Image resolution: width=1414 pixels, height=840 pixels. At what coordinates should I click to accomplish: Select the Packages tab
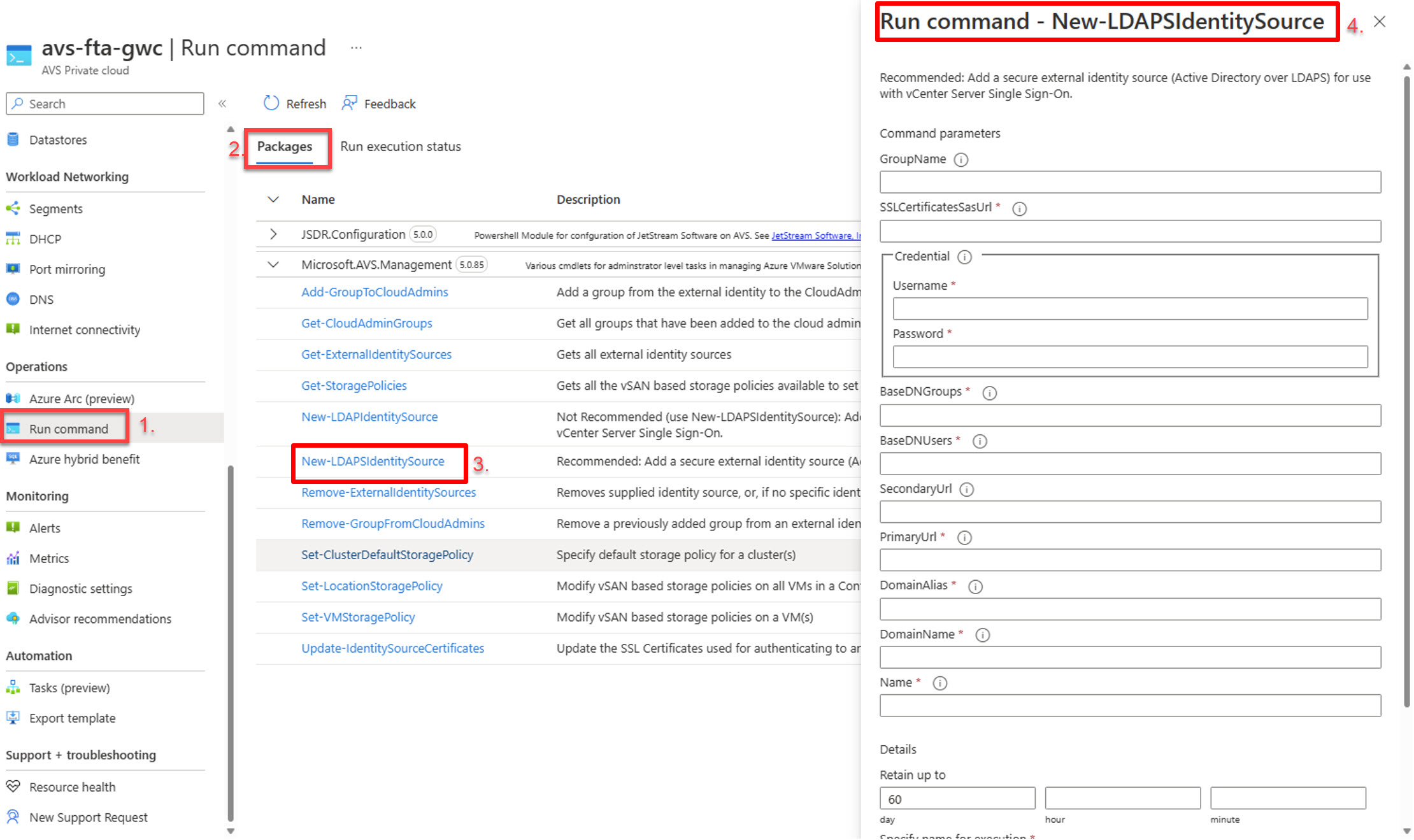point(284,146)
